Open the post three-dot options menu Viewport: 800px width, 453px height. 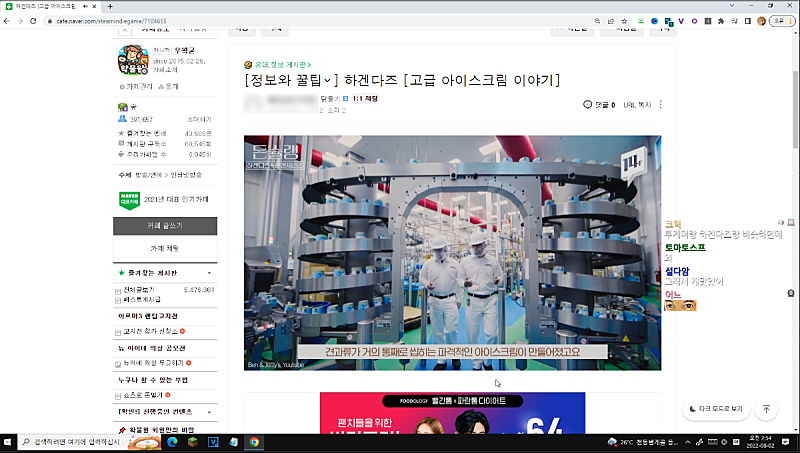[x=661, y=104]
